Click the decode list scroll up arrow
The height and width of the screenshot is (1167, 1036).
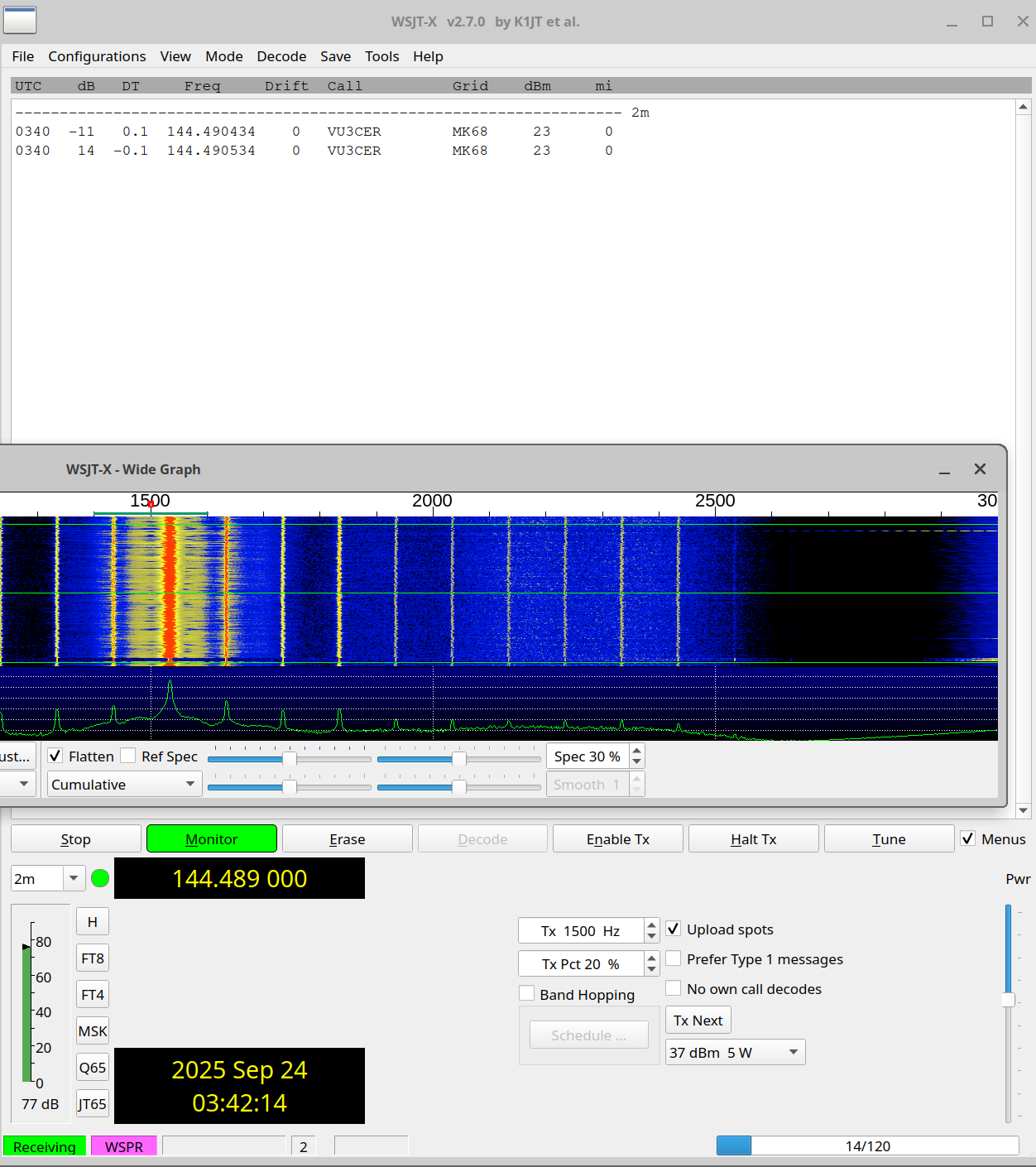(1024, 107)
